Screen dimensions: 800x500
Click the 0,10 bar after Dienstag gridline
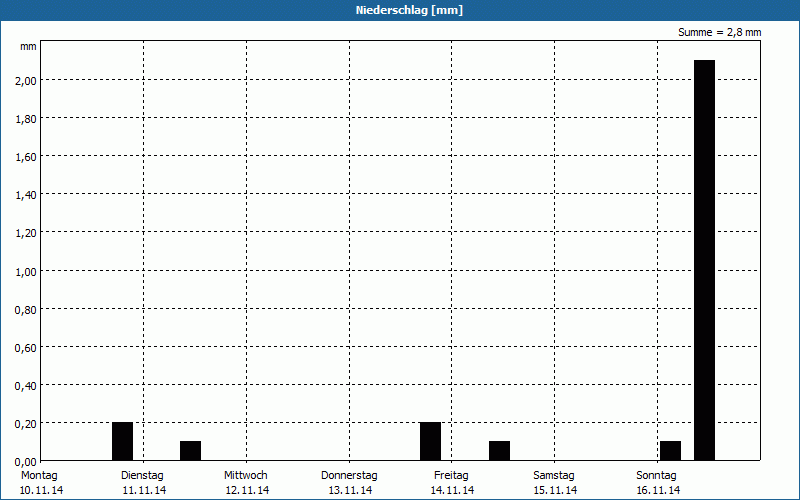[190, 451]
